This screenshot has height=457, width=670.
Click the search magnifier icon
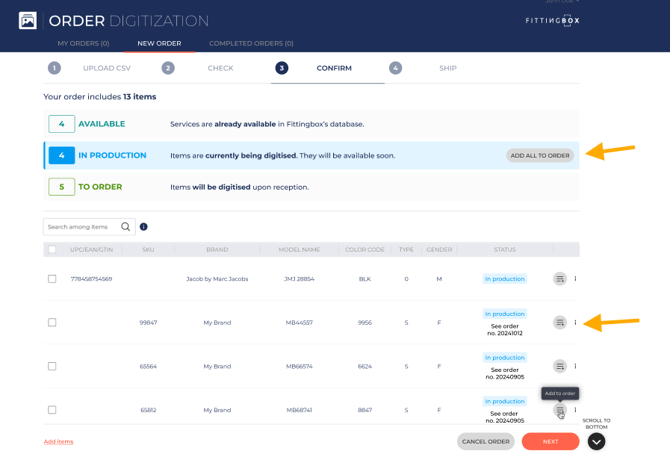[x=126, y=227]
